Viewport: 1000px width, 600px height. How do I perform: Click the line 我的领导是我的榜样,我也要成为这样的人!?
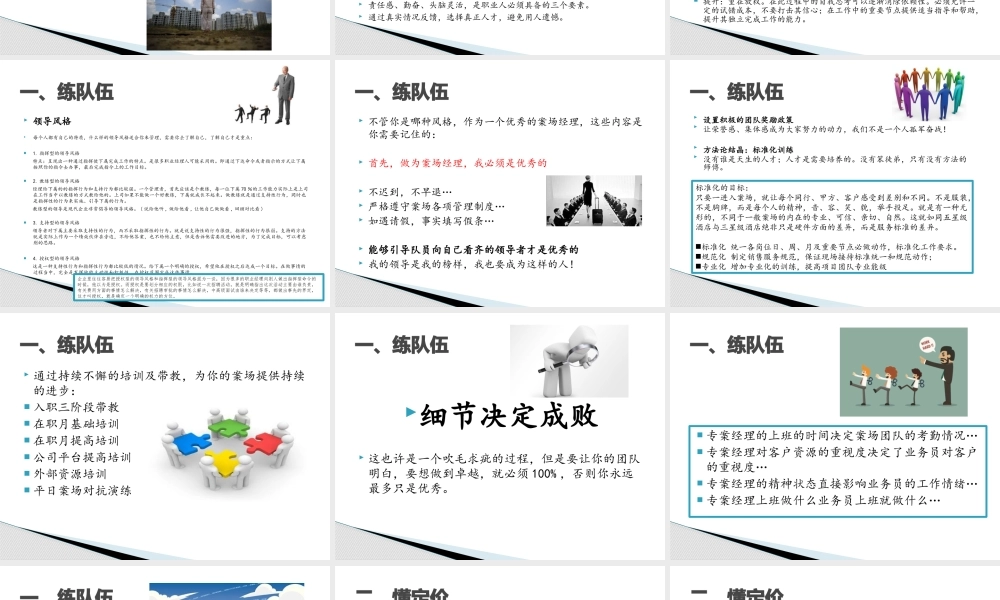471,263
